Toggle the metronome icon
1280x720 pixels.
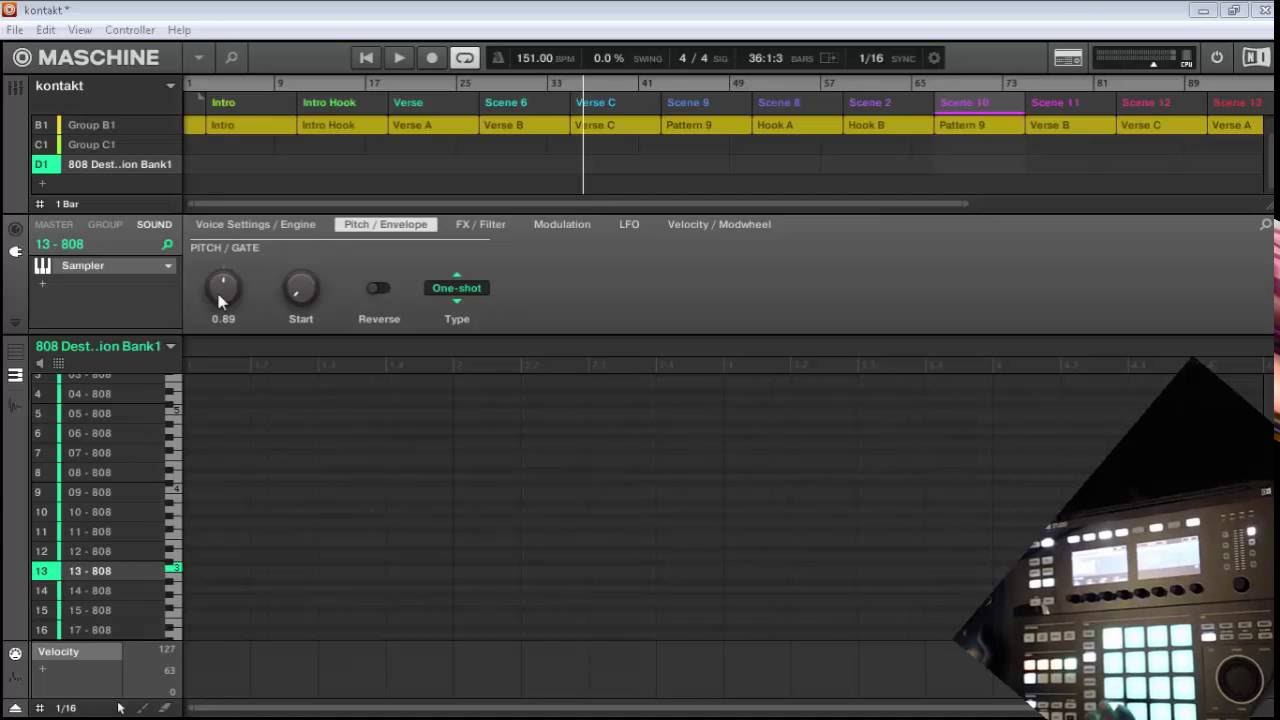click(x=498, y=58)
